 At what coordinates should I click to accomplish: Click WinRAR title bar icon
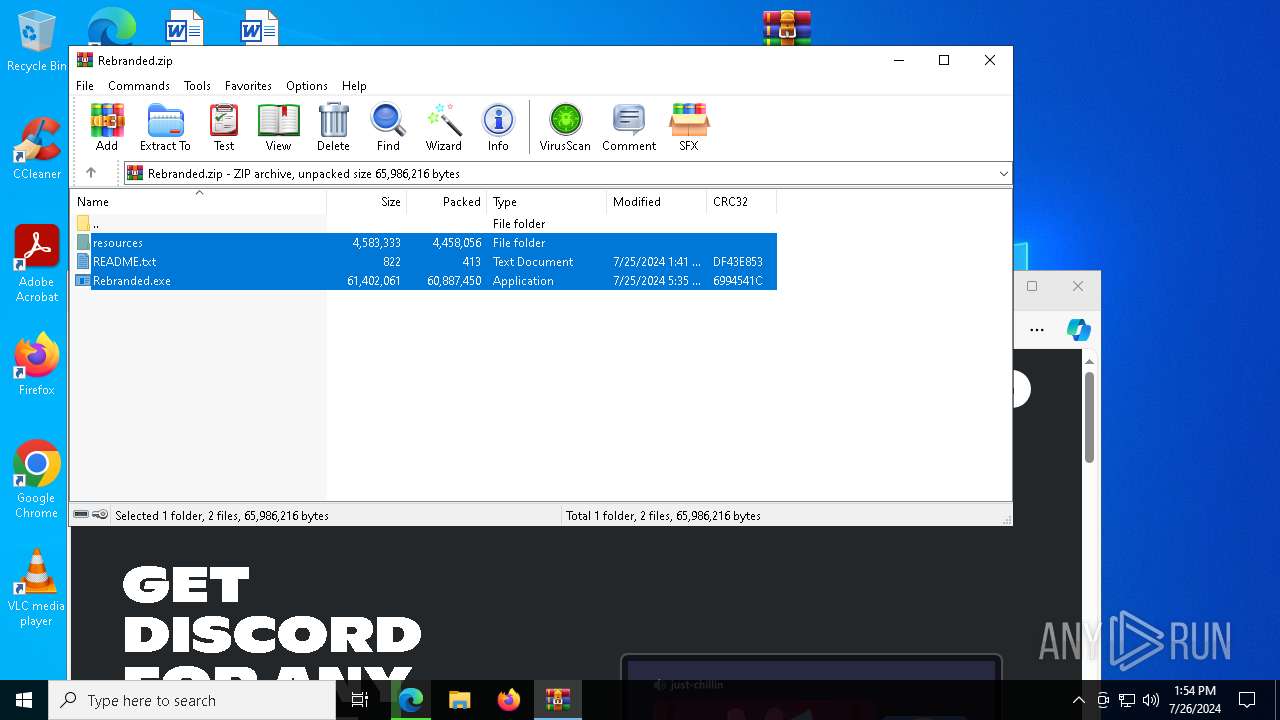pyautogui.click(x=85, y=60)
